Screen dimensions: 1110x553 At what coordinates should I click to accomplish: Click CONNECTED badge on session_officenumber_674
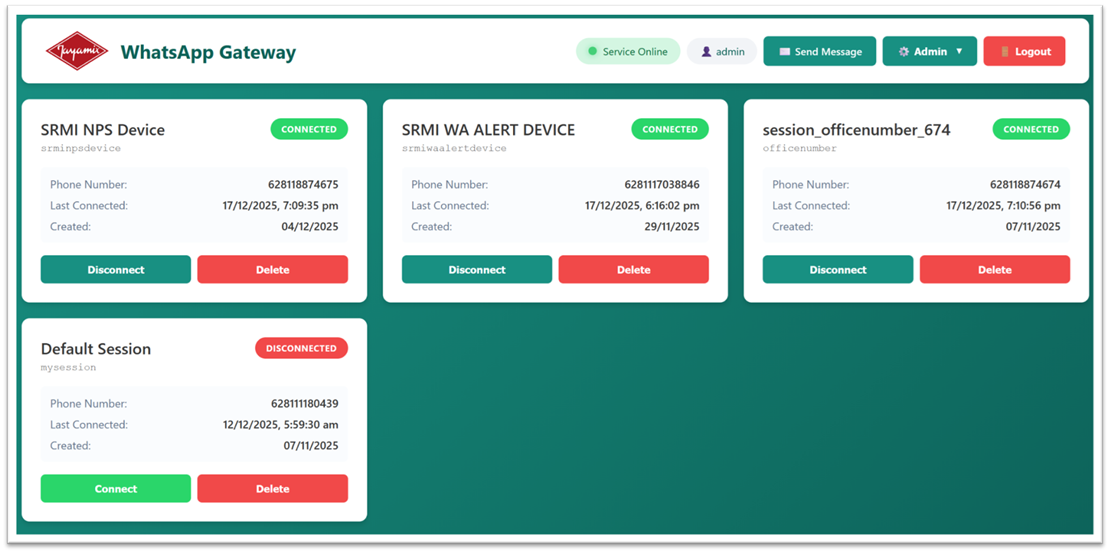[1031, 129]
